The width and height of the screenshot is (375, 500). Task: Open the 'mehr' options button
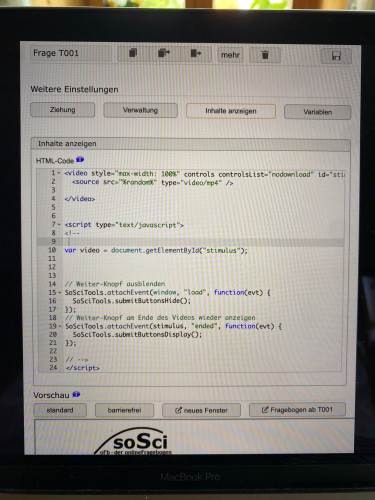[x=230, y=55]
